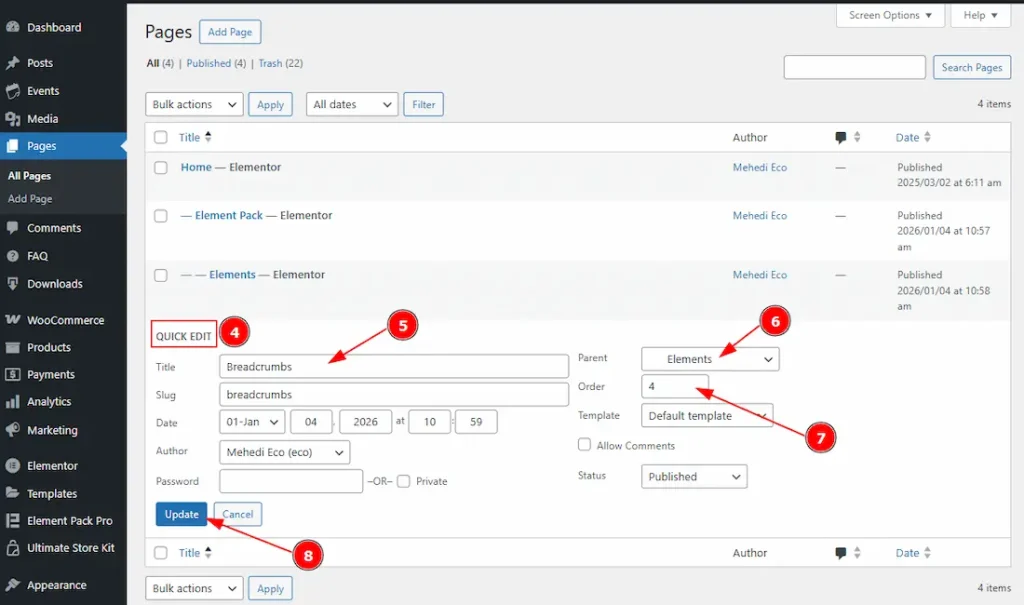
Task: Open All Pages submenu item
Action: point(29,176)
